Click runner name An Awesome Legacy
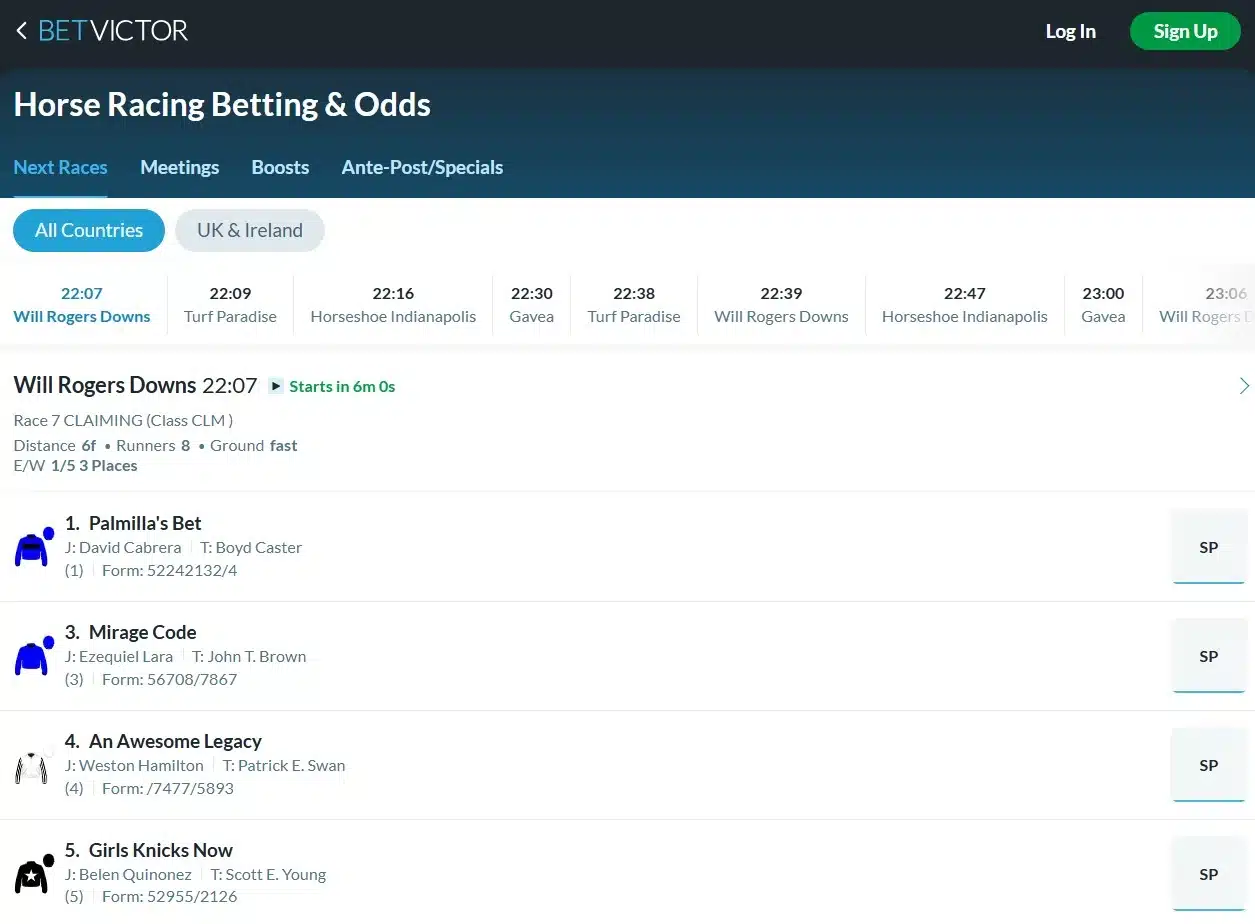Screen dimensions: 1255x924 [175, 741]
